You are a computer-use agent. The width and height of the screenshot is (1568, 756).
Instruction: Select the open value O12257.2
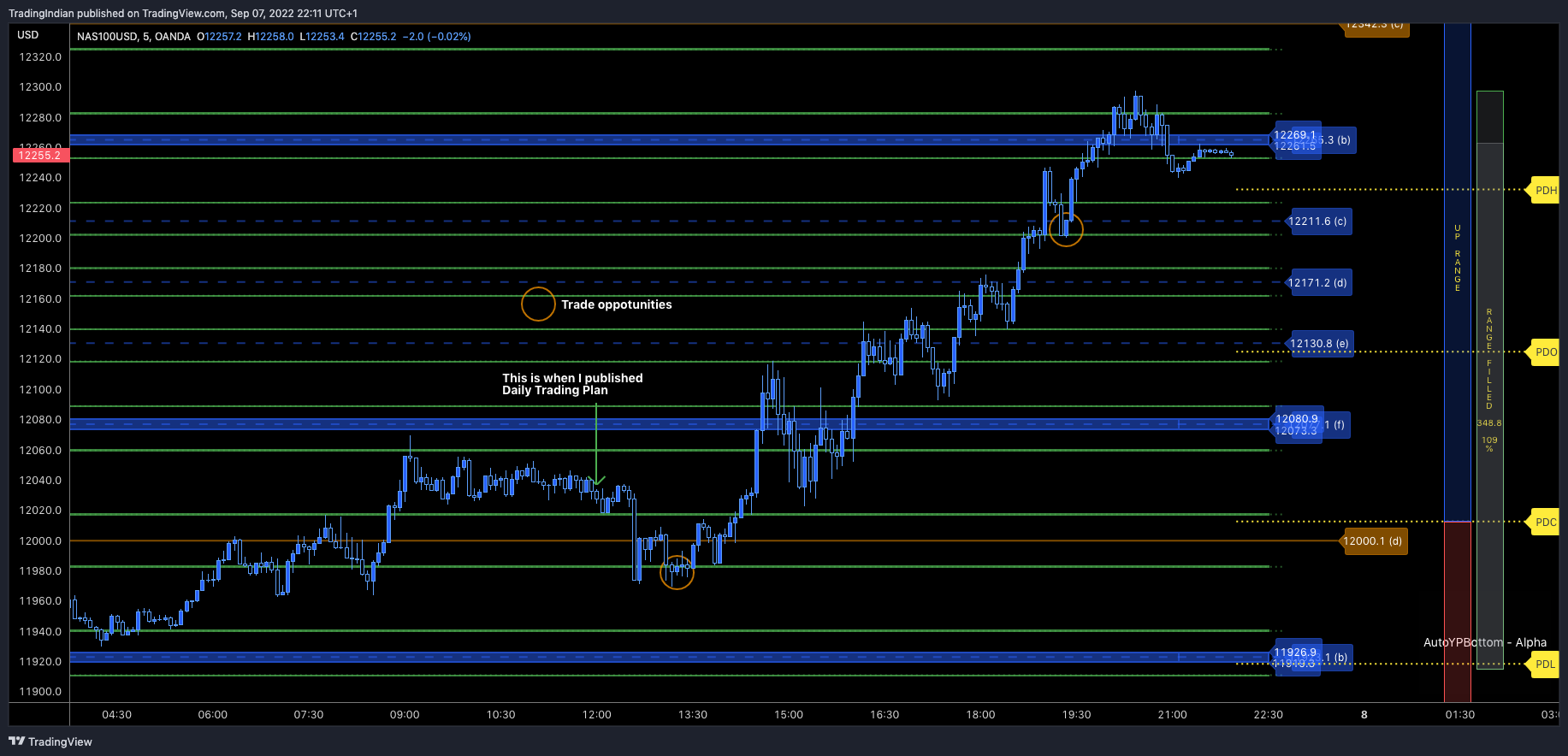click(219, 37)
